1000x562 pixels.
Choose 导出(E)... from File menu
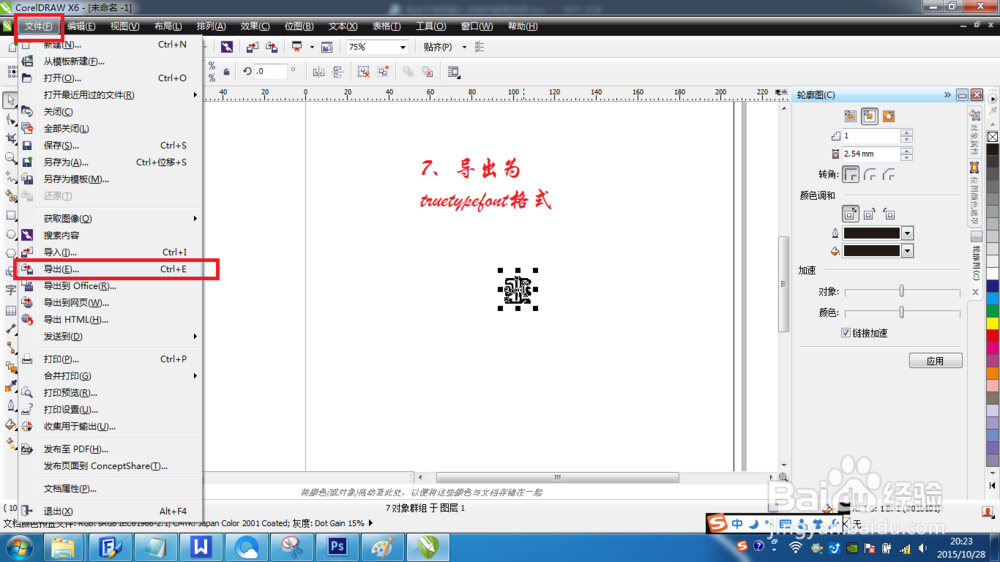tap(111, 269)
